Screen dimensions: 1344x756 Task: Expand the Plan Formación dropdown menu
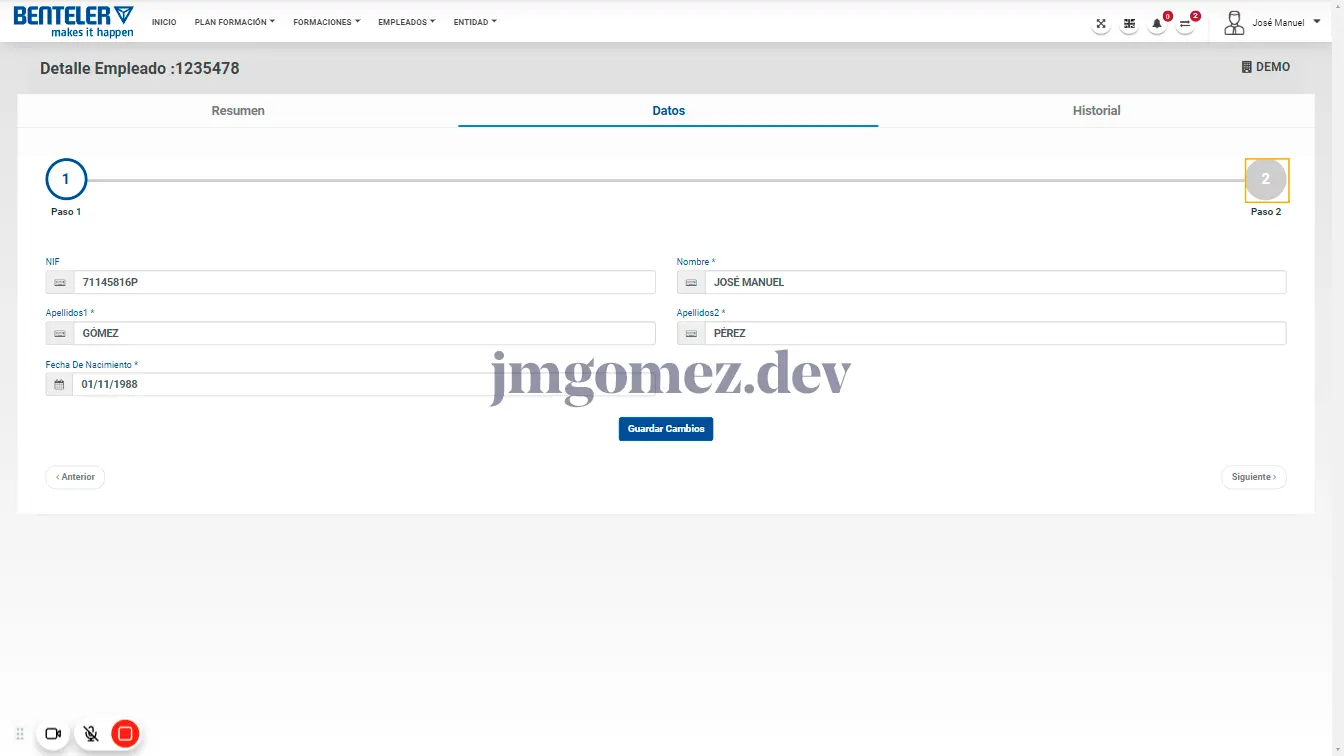[x=234, y=22]
